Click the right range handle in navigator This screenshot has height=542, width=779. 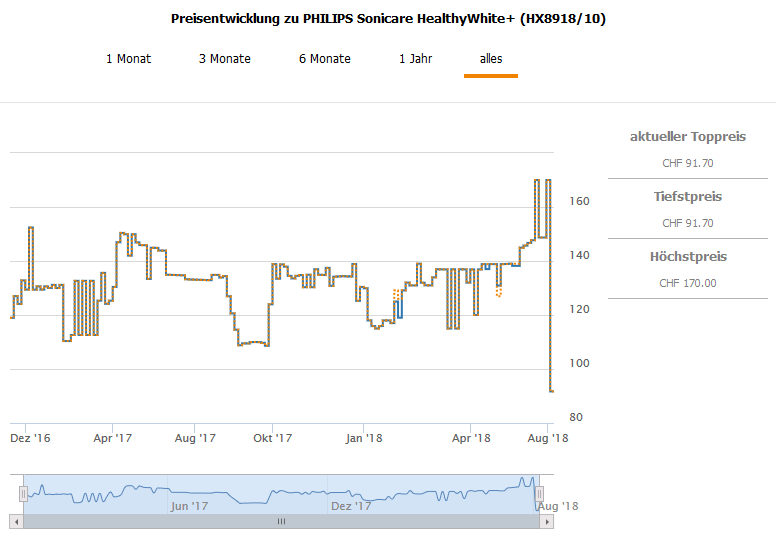click(x=539, y=493)
